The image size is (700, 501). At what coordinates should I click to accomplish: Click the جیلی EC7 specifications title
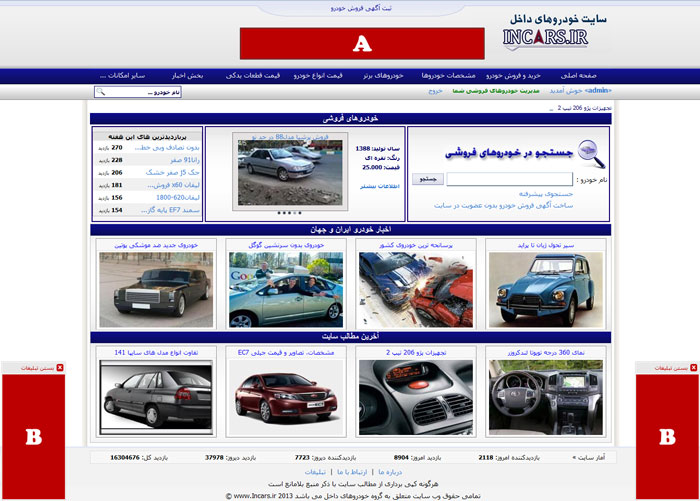point(286,352)
